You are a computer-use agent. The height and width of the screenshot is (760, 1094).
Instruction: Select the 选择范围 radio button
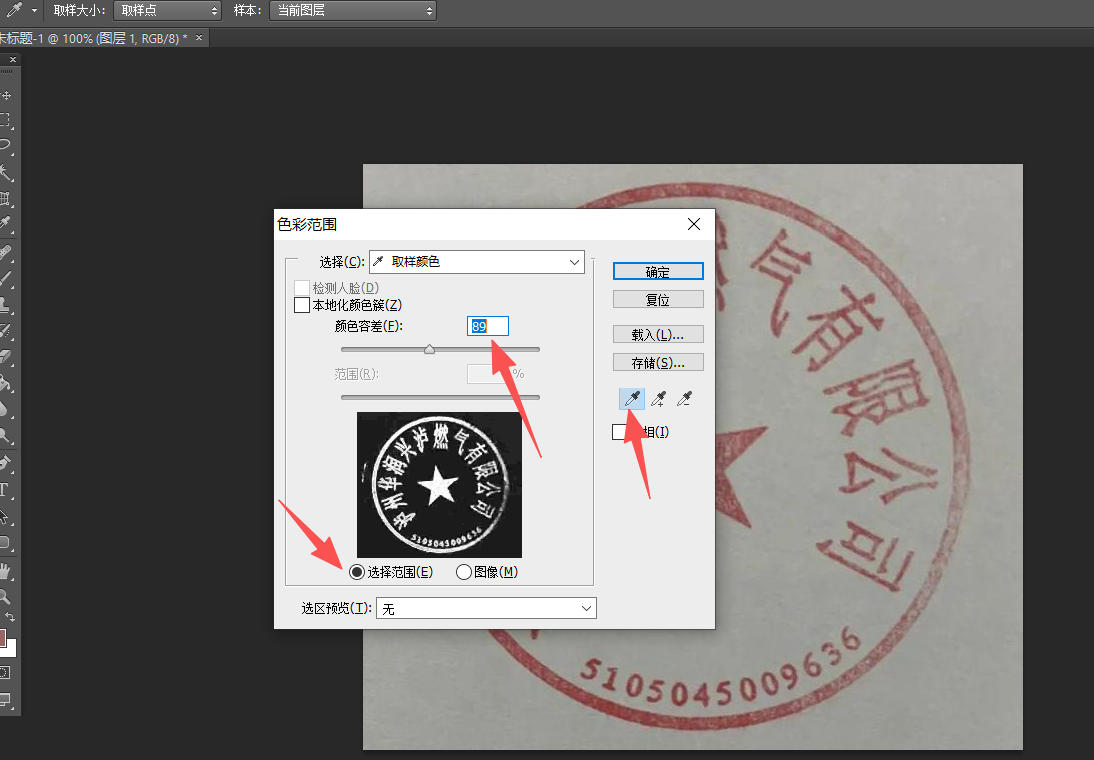356,572
